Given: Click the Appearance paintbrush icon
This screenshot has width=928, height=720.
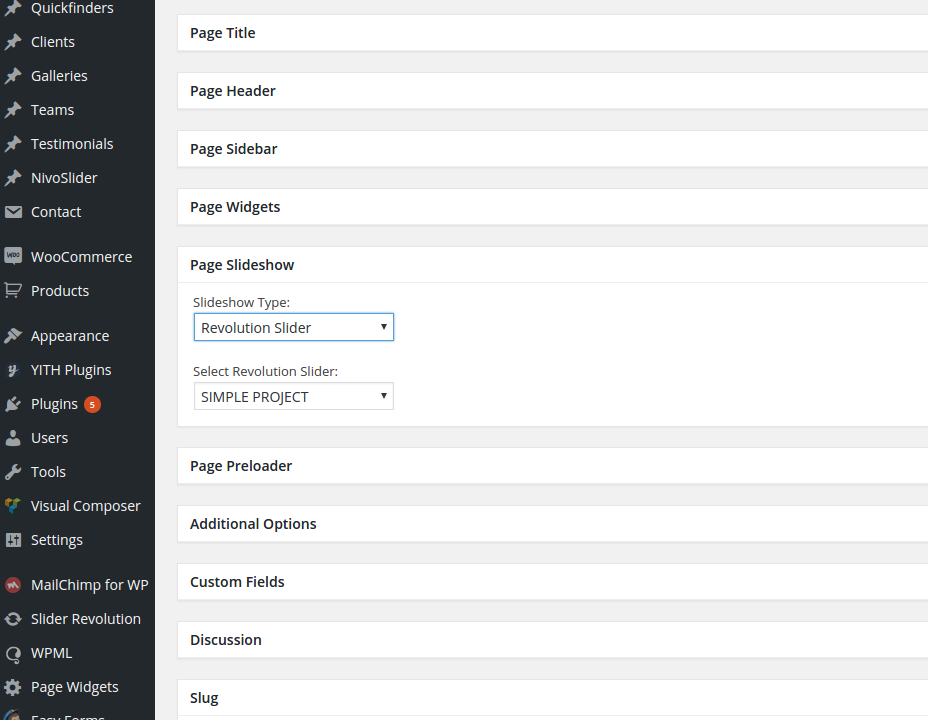Looking at the screenshot, I should (13, 336).
